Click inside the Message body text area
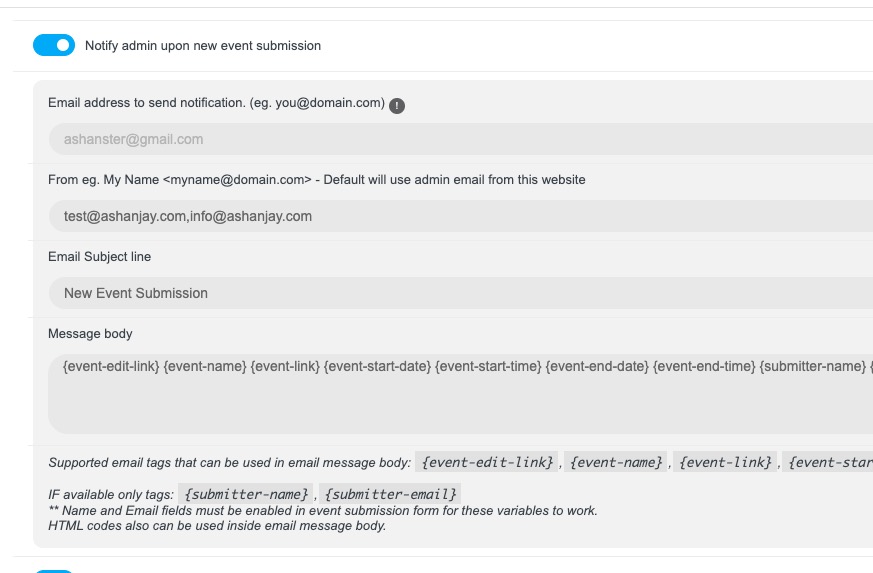This screenshot has width=873, height=573. coord(461,394)
